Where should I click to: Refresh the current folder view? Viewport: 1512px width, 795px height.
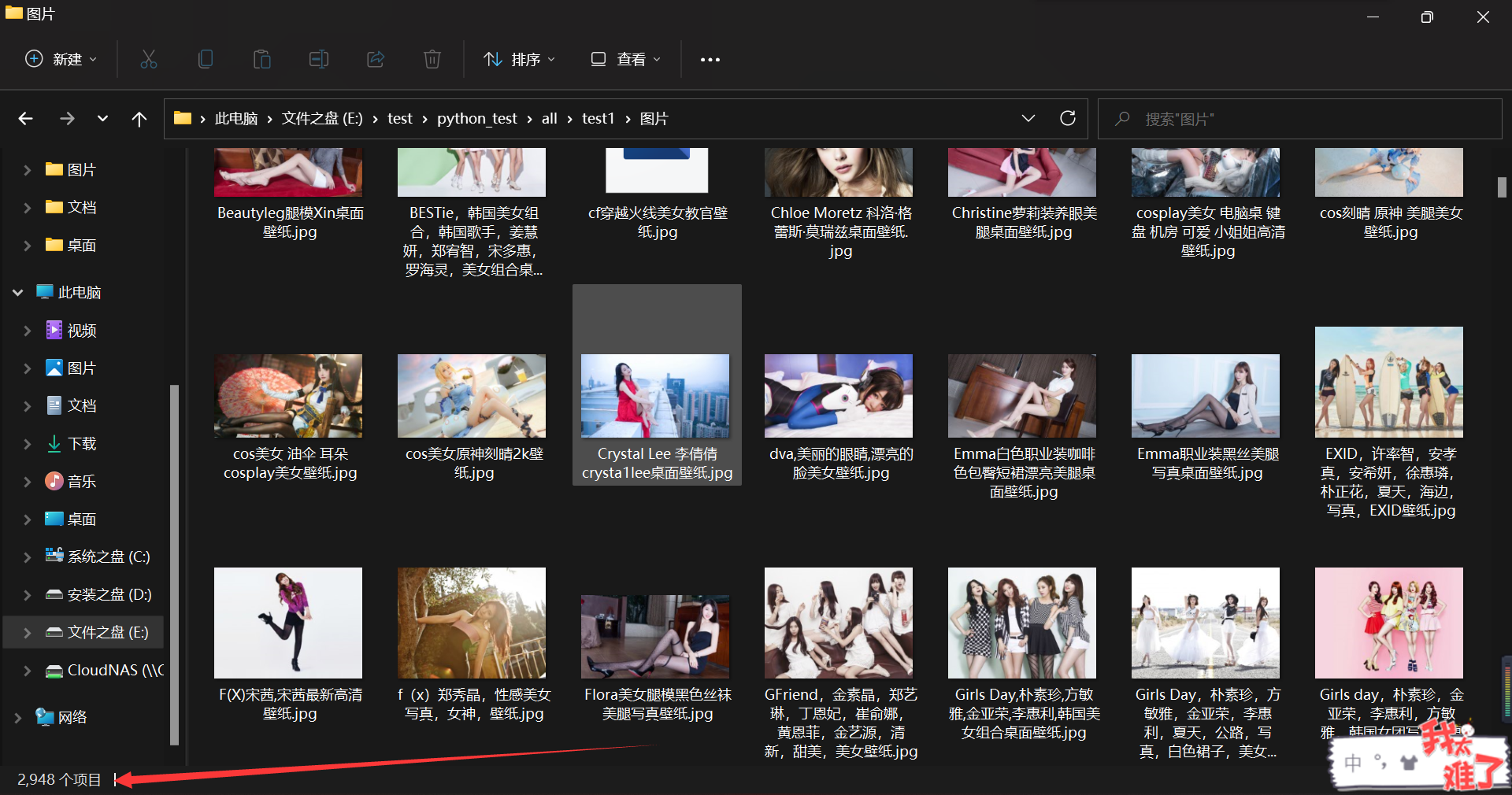coord(1067,118)
